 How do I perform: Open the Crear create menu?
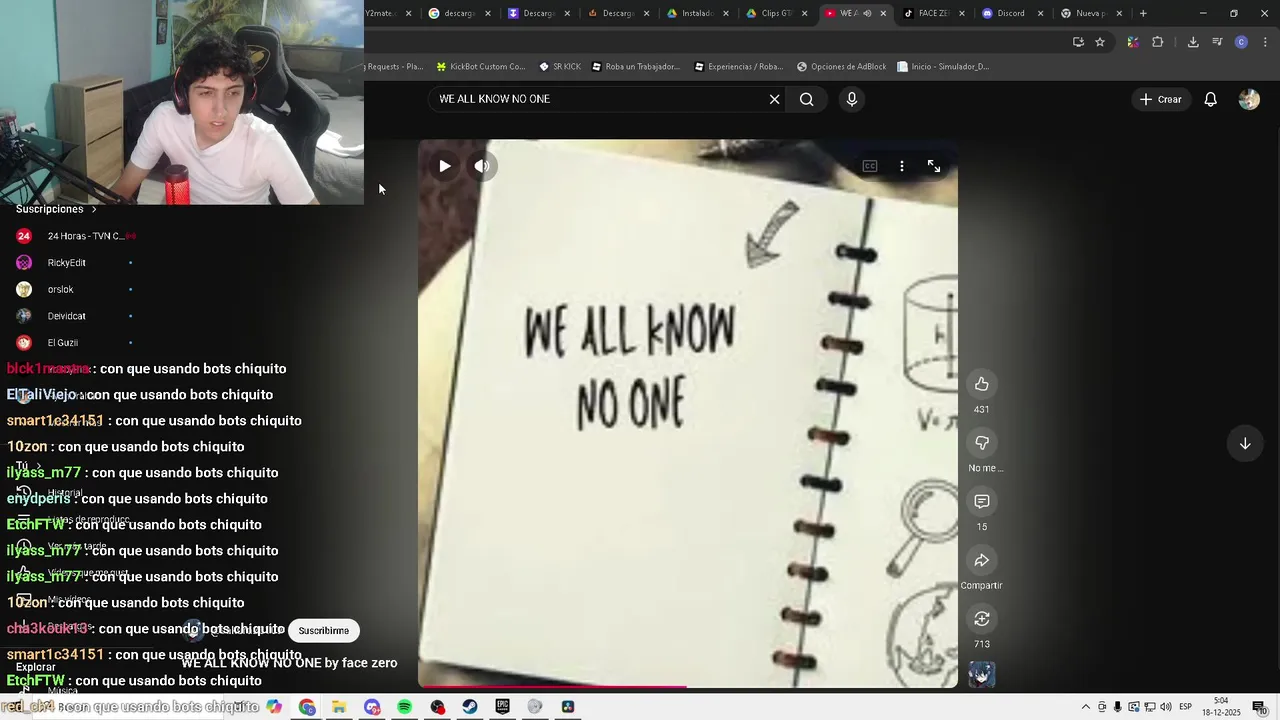point(1160,99)
